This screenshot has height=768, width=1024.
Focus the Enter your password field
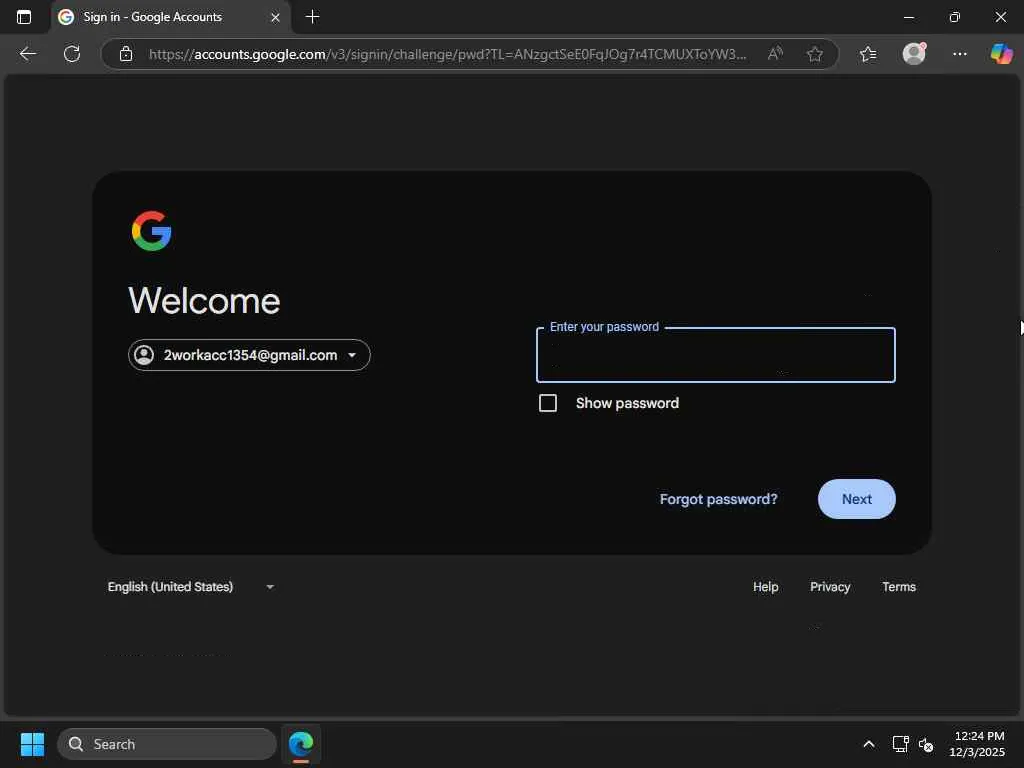[715, 355]
